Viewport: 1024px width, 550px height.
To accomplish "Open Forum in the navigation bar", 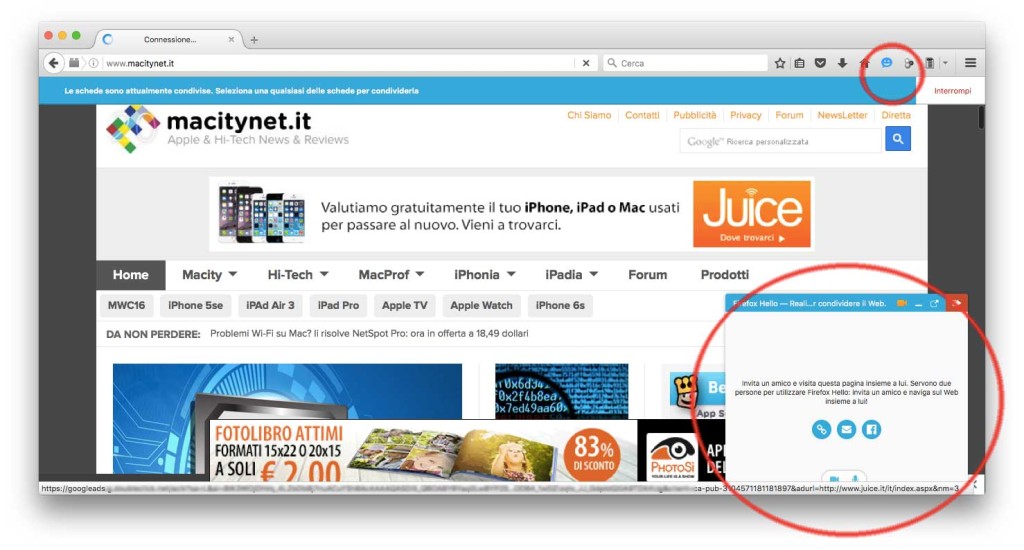I will [x=648, y=275].
